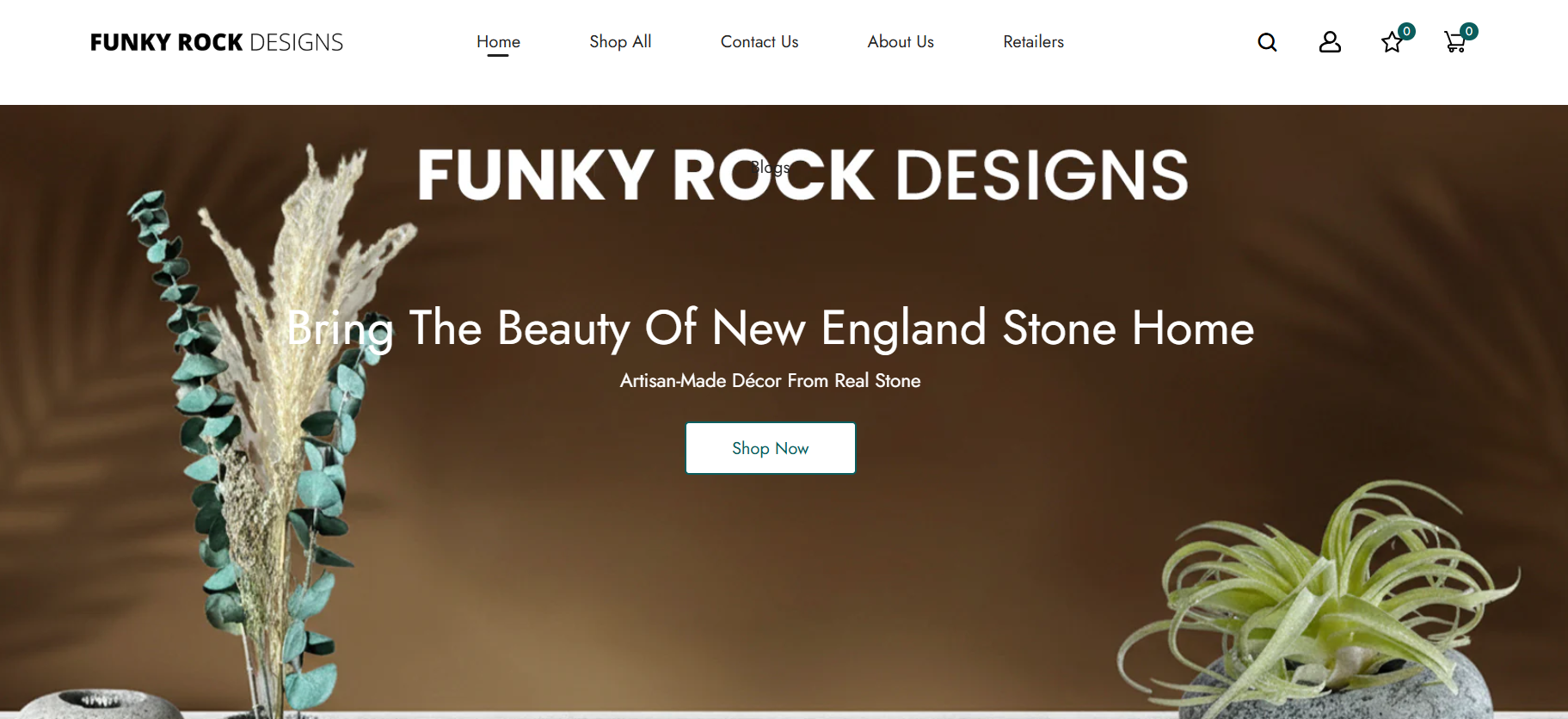This screenshot has height=719, width=1568.
Task: Click the overlapped Blogs link in banner
Action: 771,168
